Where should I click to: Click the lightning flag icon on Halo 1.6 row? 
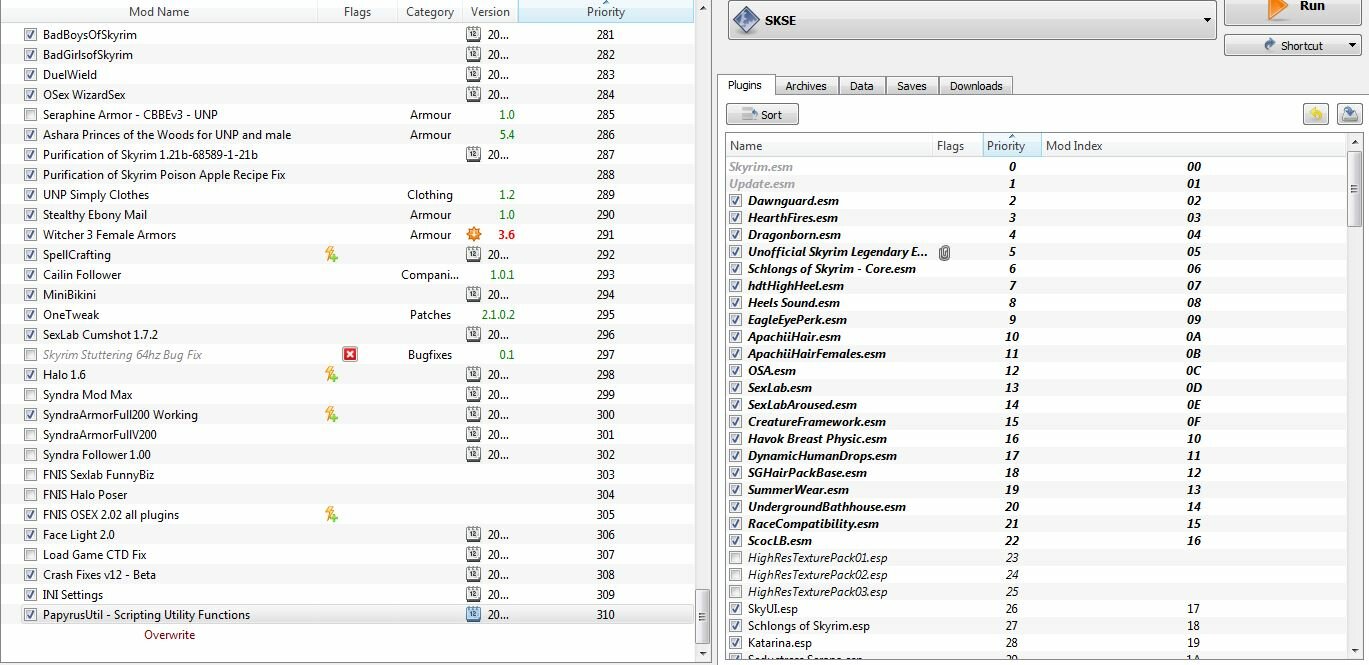(x=331, y=374)
